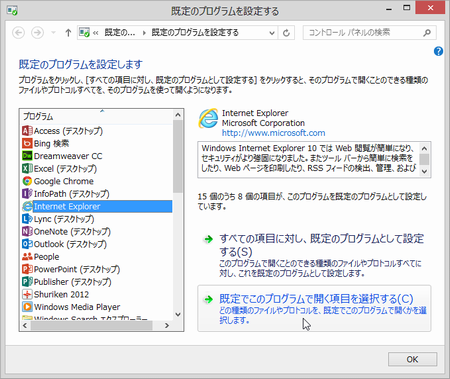Select PowerPoint (デスクトップ) in the list
Screen dimensions: 450x379
77,269
